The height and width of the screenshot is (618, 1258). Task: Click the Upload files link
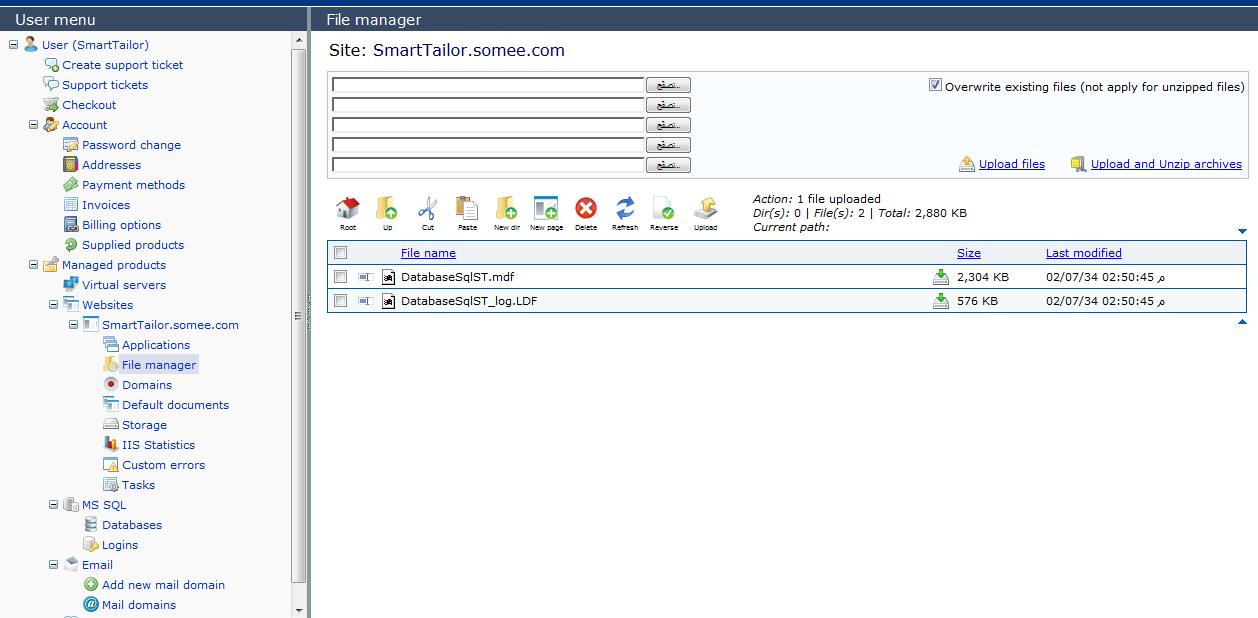click(x=1011, y=164)
